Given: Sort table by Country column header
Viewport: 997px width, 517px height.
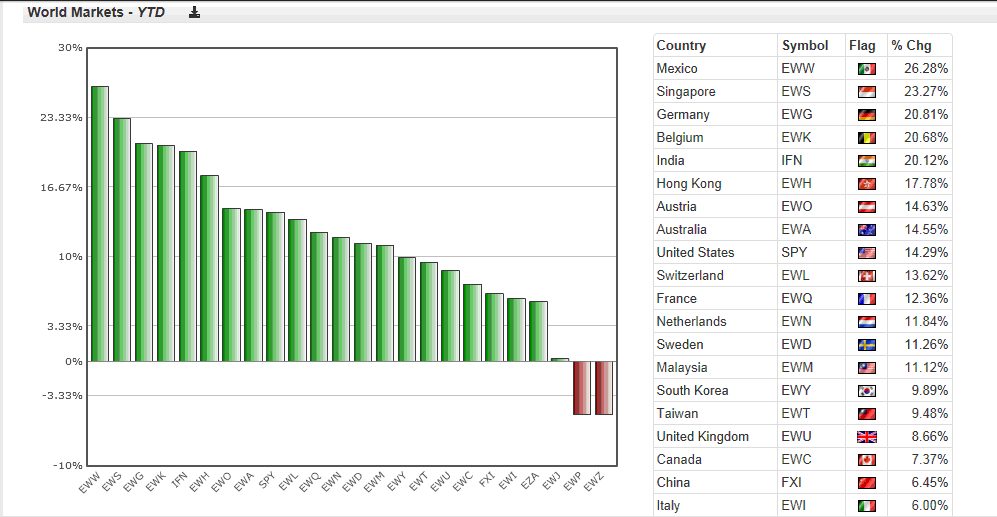Looking at the screenshot, I should pos(681,46).
